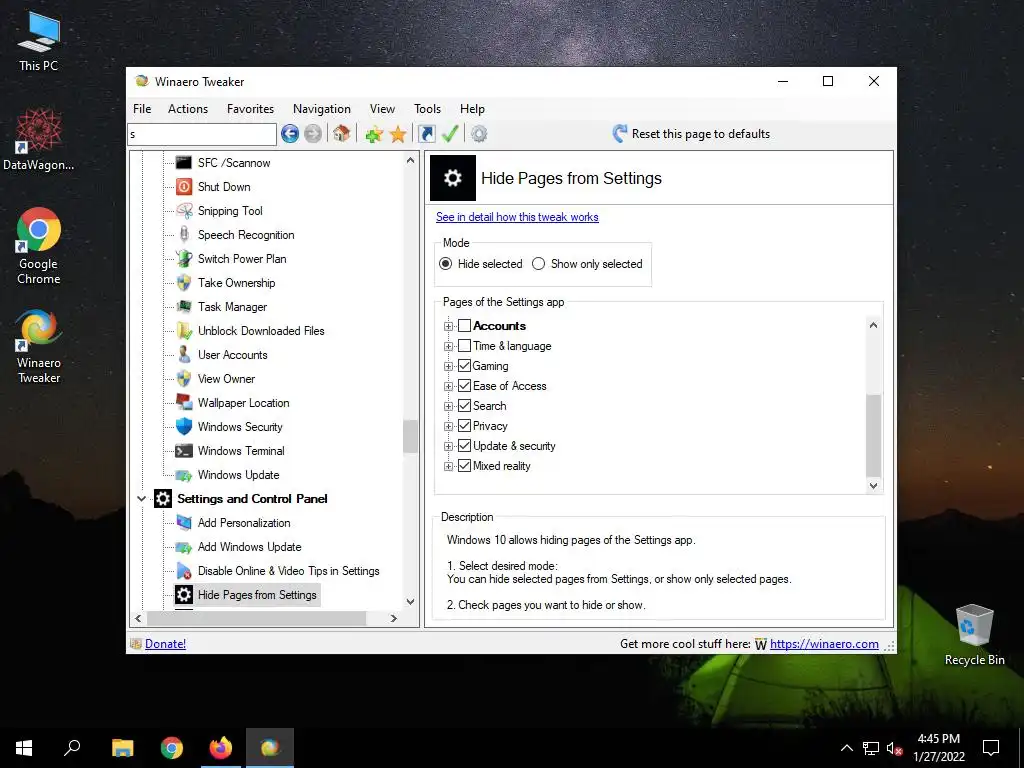Uncheck the Gaming checkbox

[464, 366]
